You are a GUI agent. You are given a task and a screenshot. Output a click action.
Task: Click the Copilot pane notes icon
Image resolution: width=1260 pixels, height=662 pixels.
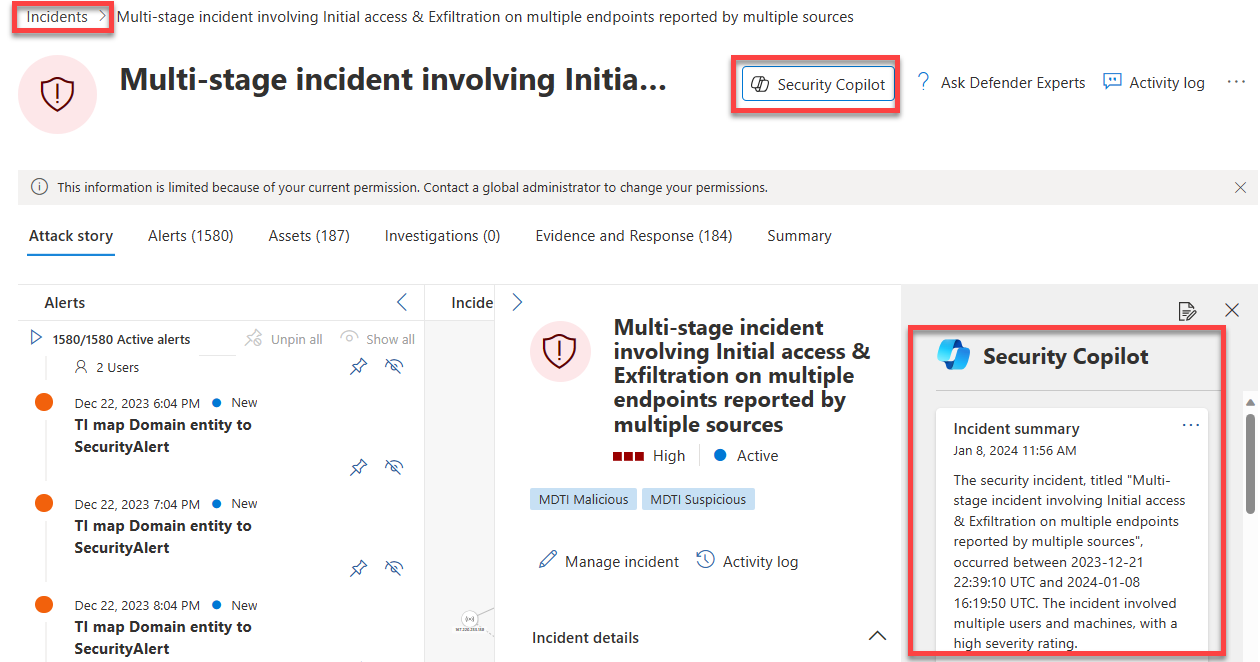1187,311
